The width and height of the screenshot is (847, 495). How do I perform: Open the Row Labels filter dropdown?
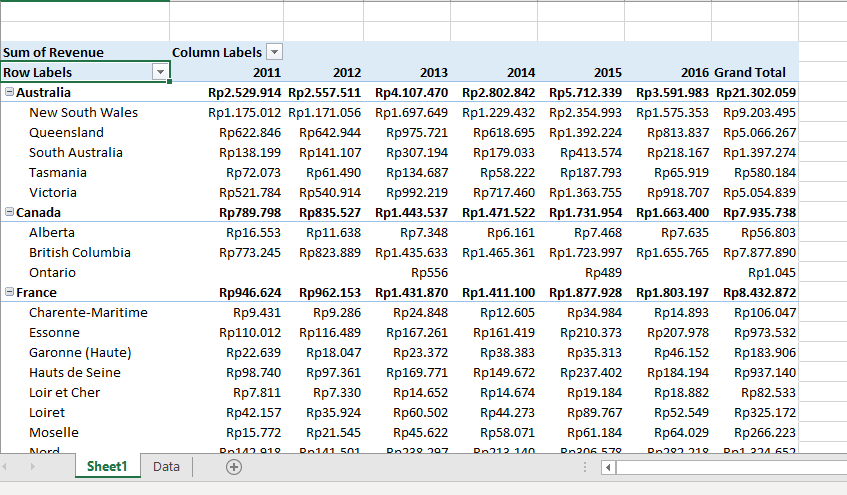[159, 72]
